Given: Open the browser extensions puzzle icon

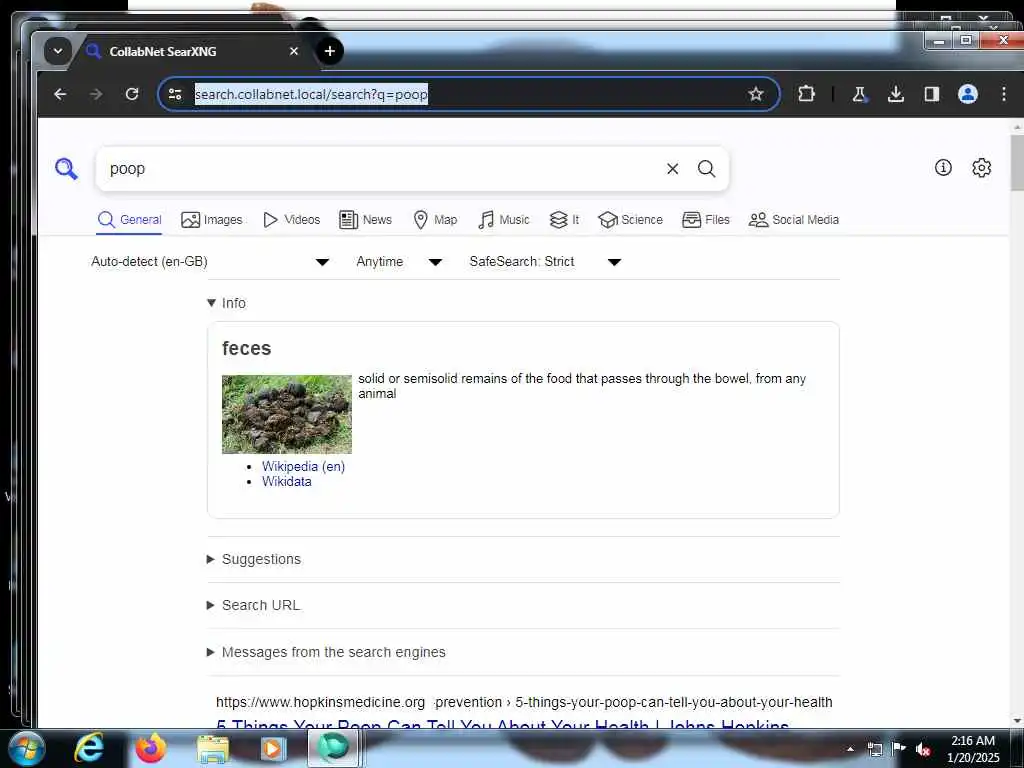Looking at the screenshot, I should tap(807, 94).
